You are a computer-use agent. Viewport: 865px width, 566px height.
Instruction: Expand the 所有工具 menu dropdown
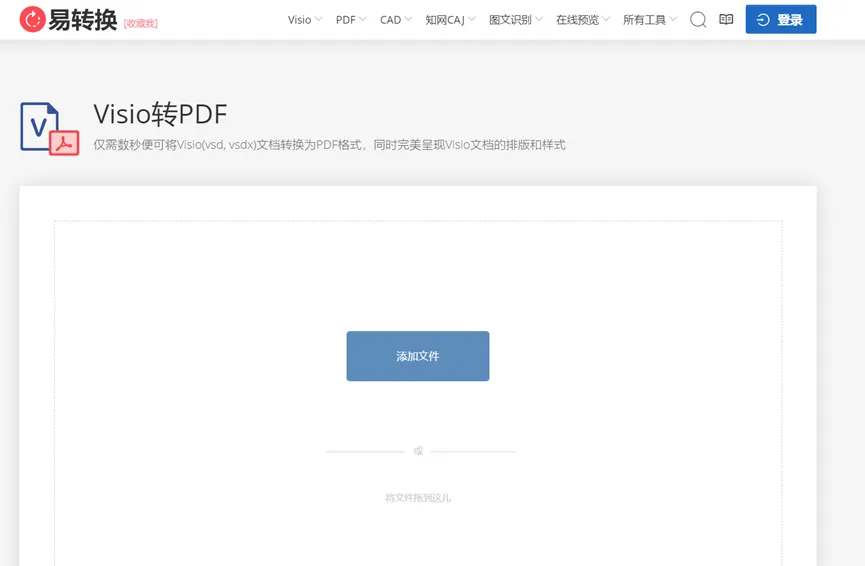[x=649, y=20]
